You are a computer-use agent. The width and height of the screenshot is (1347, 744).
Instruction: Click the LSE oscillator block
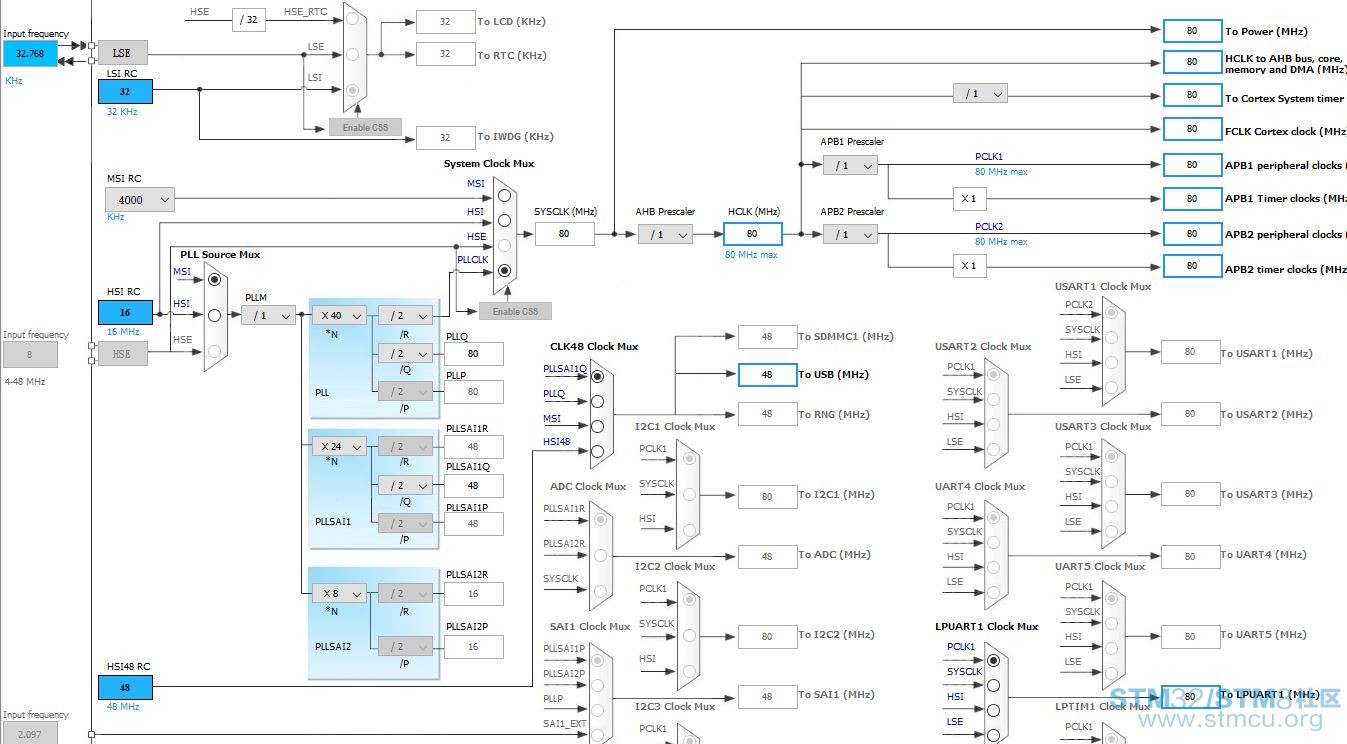click(122, 52)
